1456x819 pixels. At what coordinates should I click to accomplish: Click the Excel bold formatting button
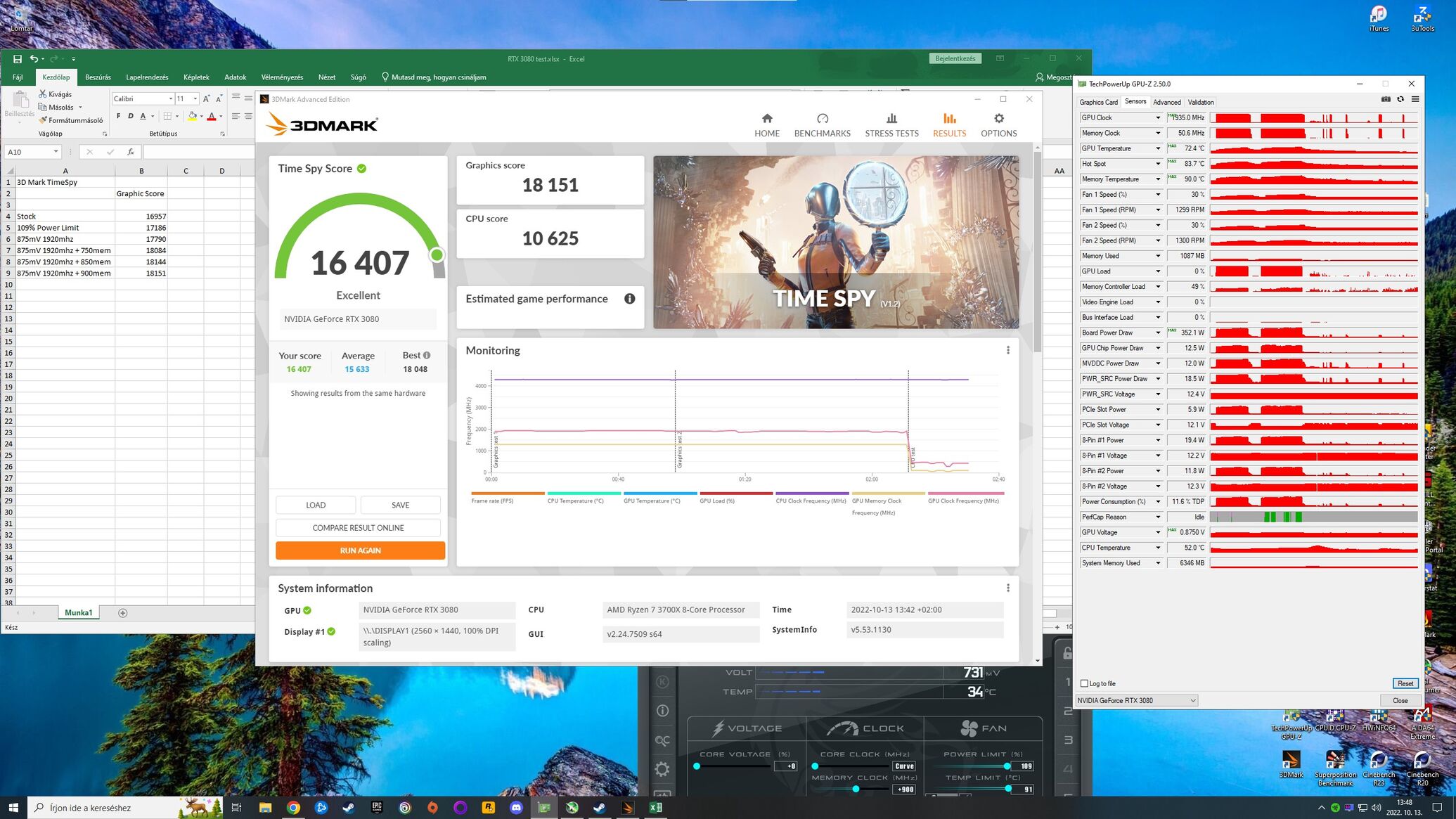pos(118,116)
